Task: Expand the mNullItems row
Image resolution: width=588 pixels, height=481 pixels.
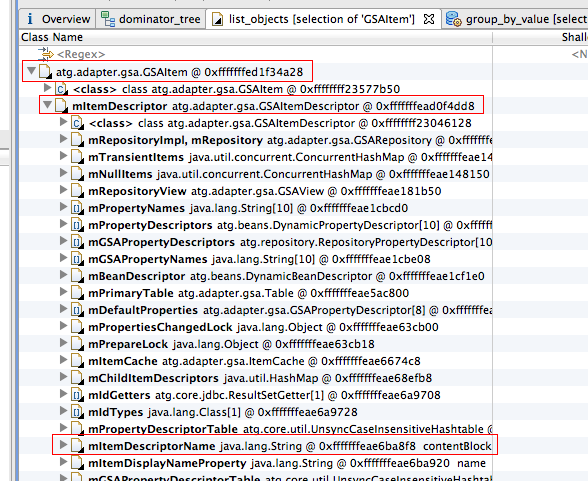Action: pyautogui.click(x=63, y=173)
